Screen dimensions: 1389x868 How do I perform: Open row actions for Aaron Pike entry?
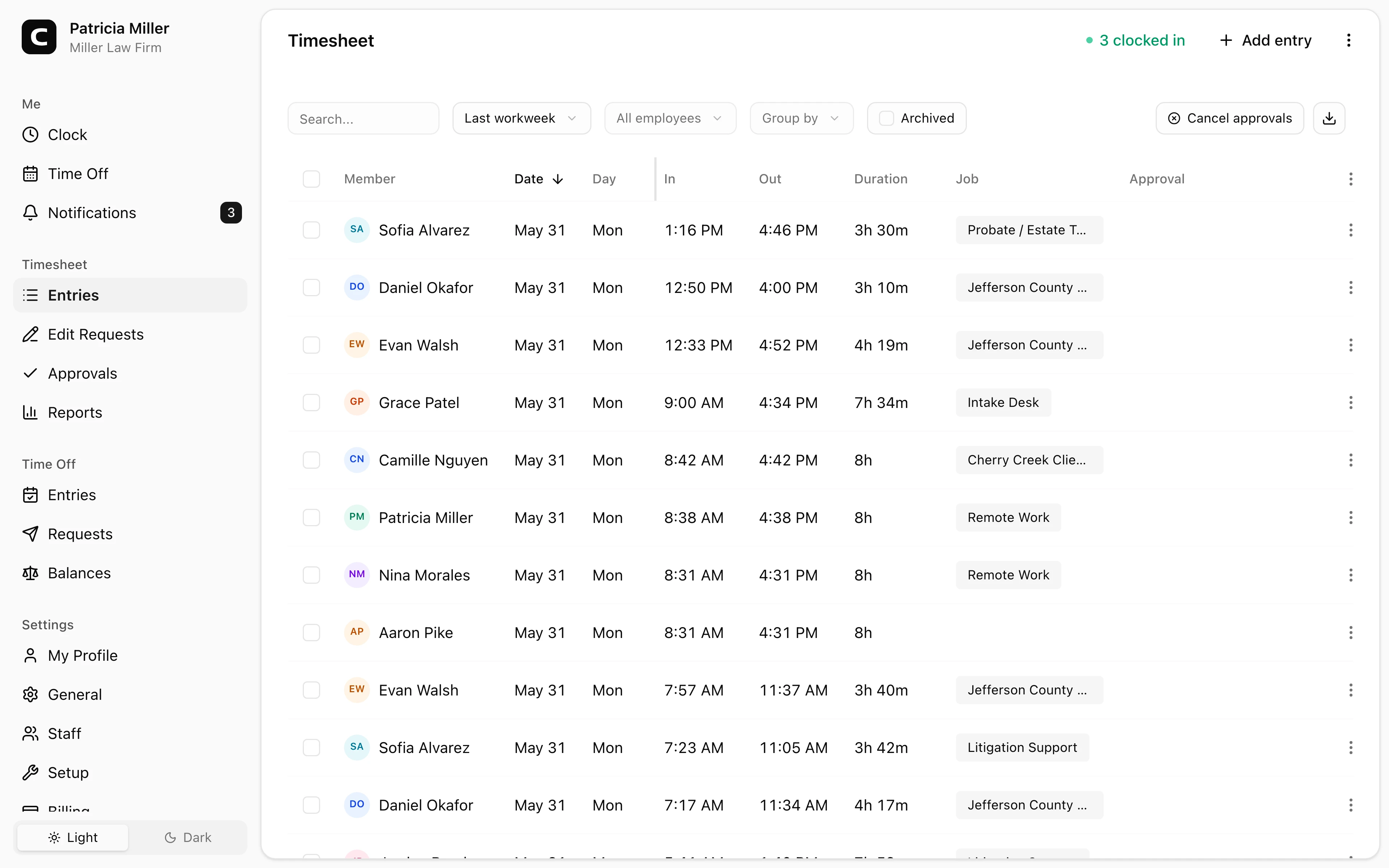click(1351, 633)
